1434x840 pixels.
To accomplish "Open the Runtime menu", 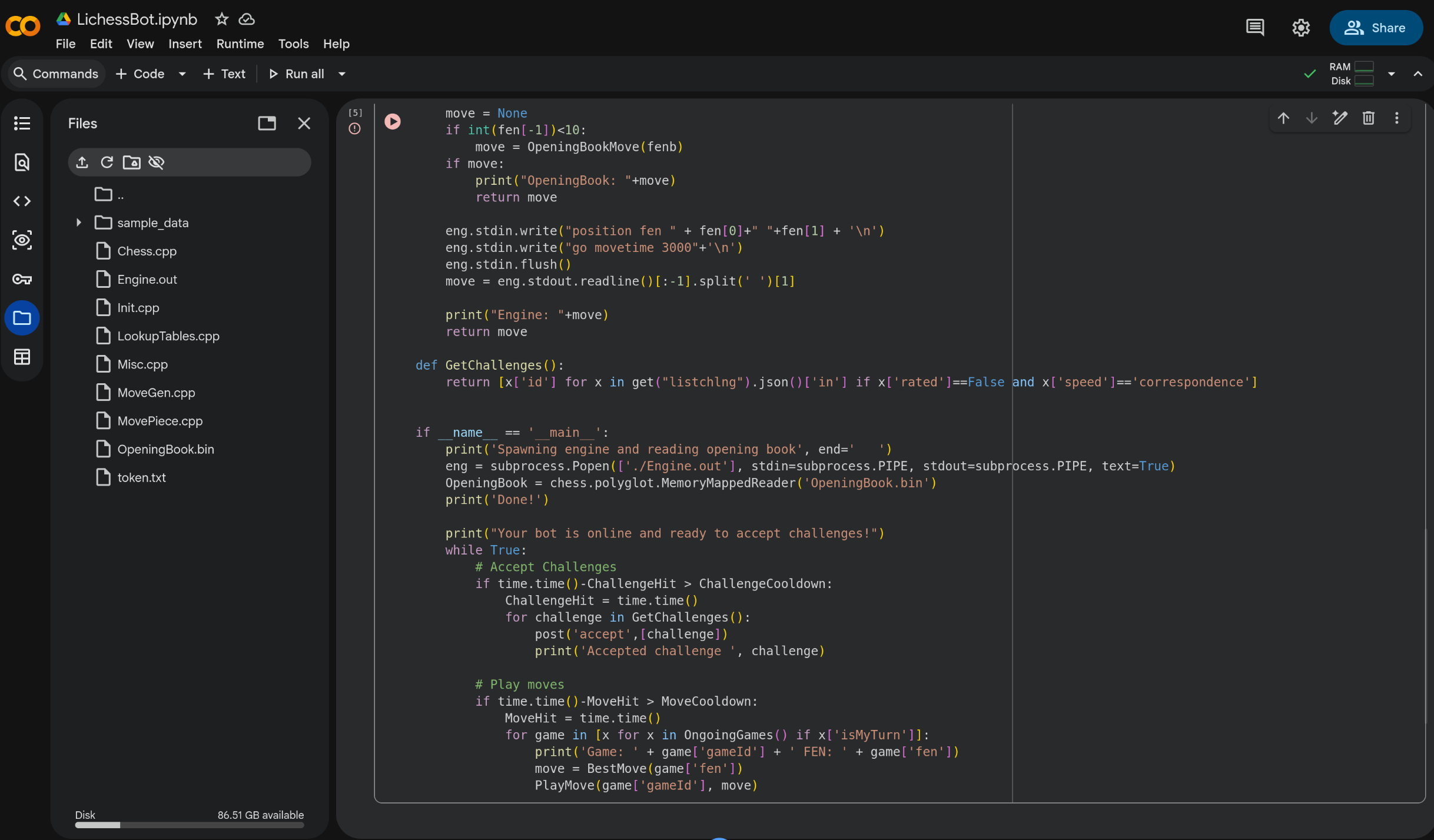I will coord(240,44).
